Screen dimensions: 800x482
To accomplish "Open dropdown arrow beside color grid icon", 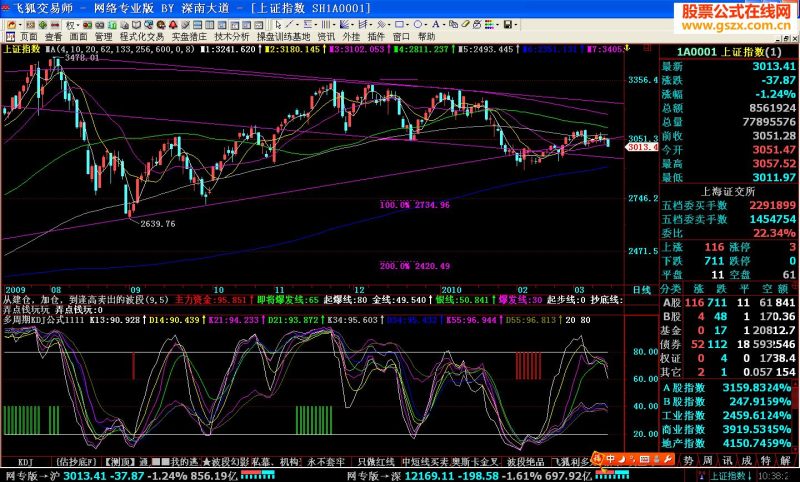I will pyautogui.click(x=497, y=24).
